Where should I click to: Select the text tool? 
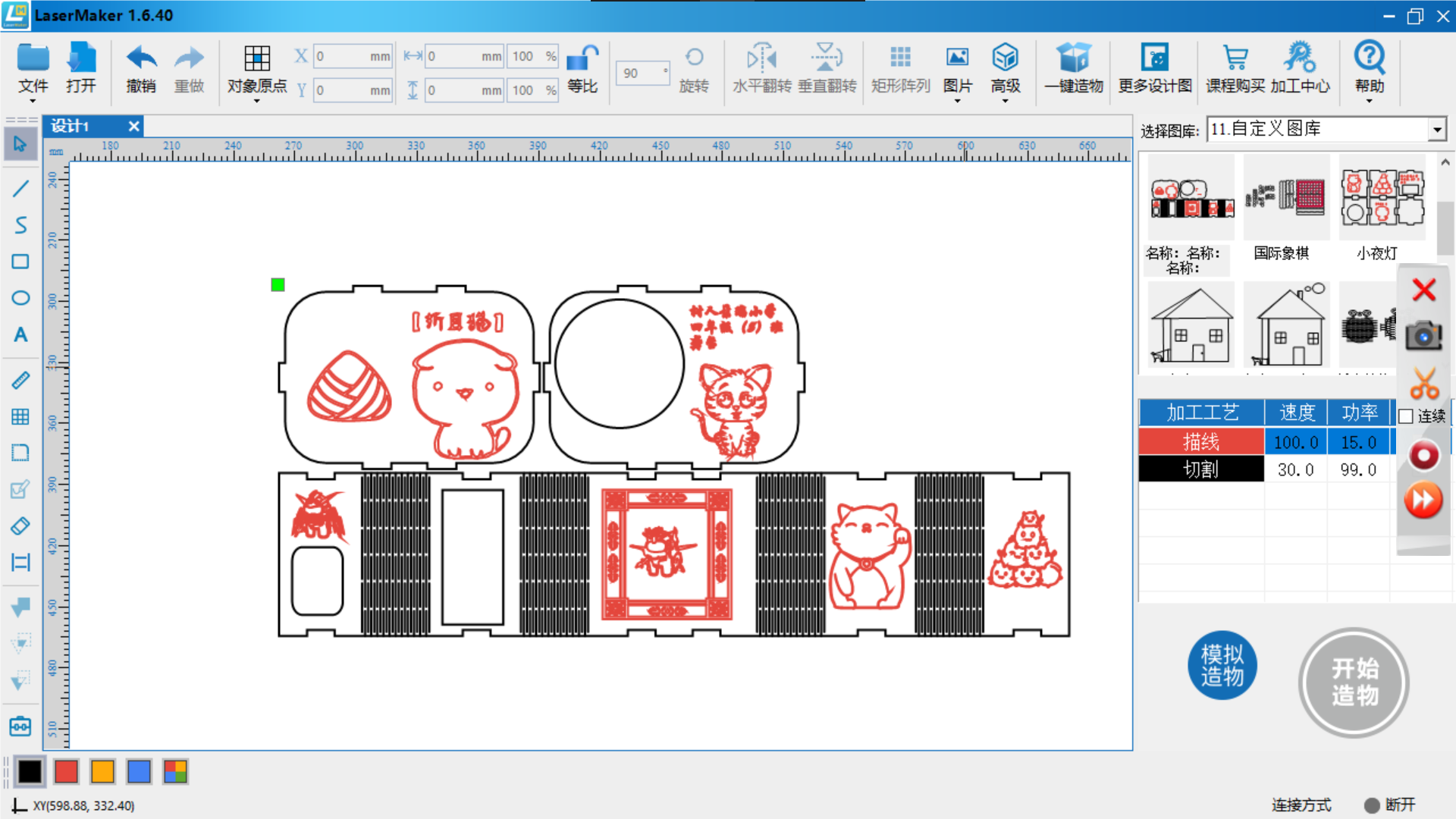tap(20, 334)
